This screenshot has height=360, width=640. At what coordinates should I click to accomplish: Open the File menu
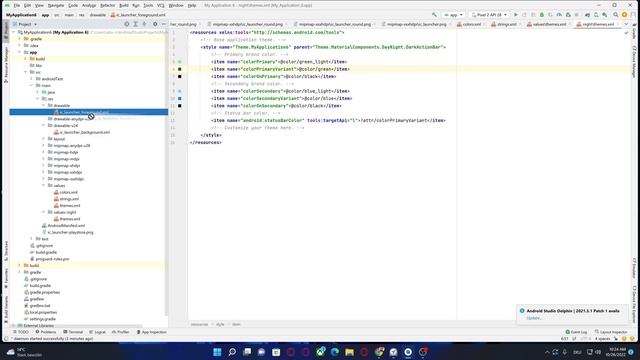tap(16, 5)
